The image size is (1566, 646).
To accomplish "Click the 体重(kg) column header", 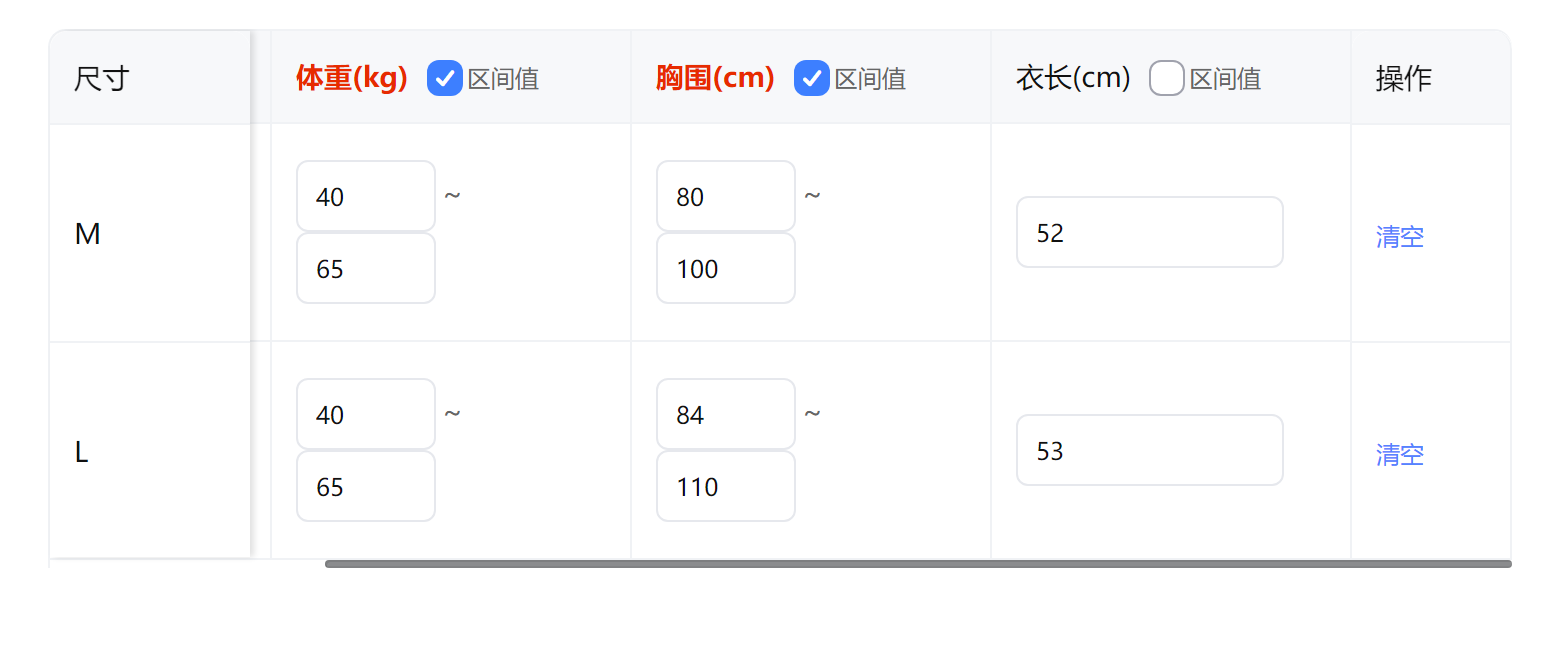I will tap(352, 78).
